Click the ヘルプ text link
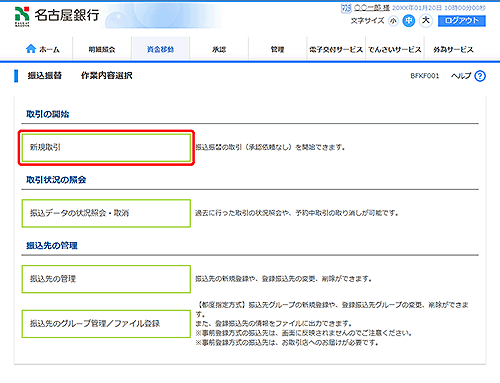Screen dimensions: 500x383 coord(461,76)
